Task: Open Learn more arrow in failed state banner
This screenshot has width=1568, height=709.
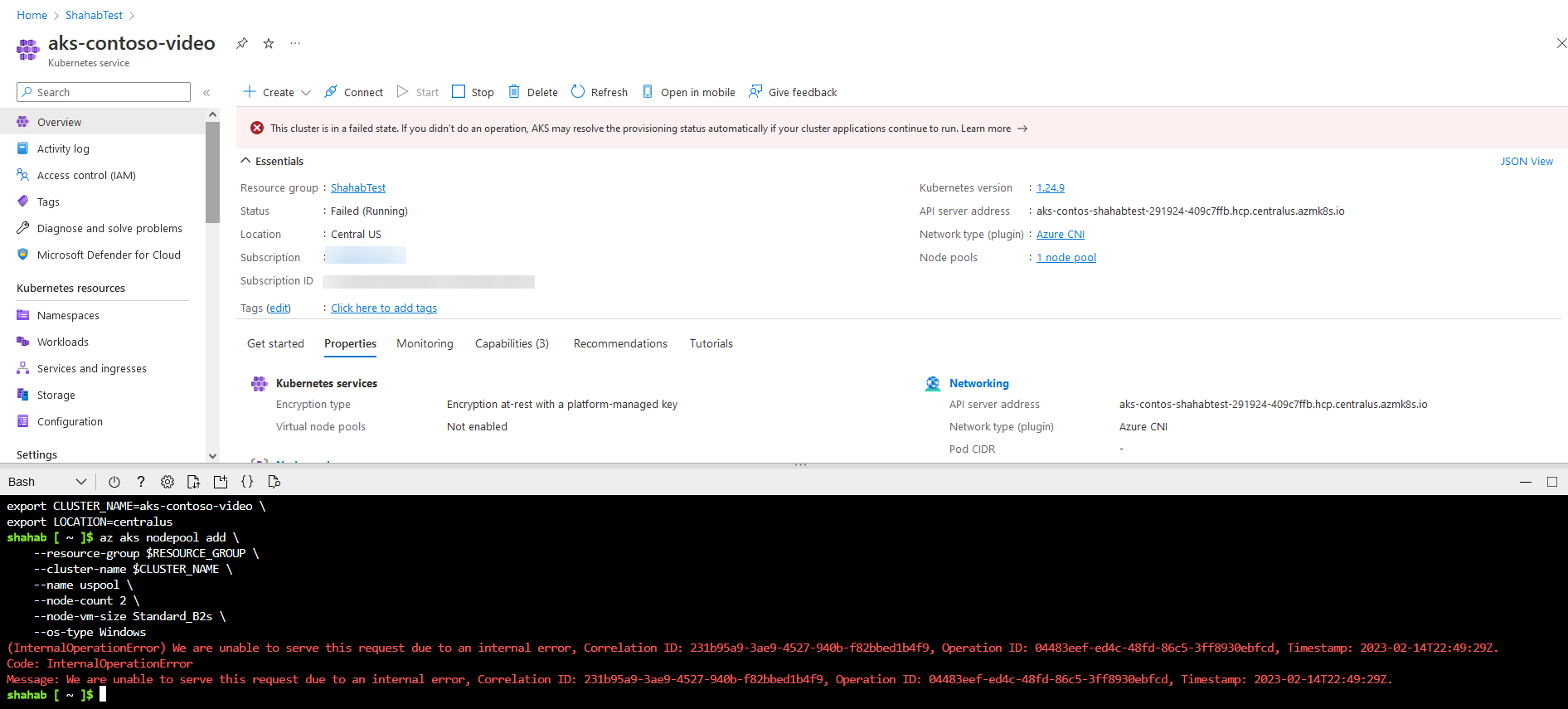Action: click(1022, 129)
